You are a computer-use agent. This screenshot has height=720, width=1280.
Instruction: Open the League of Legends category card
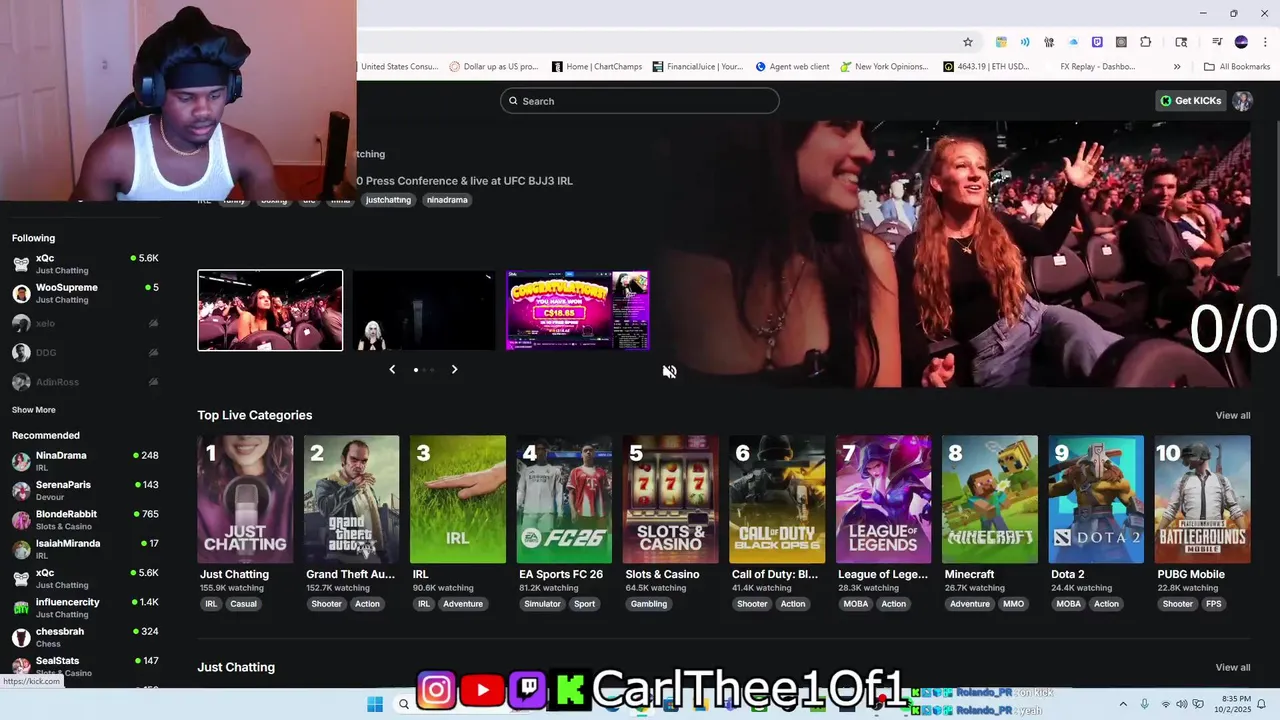click(883, 499)
